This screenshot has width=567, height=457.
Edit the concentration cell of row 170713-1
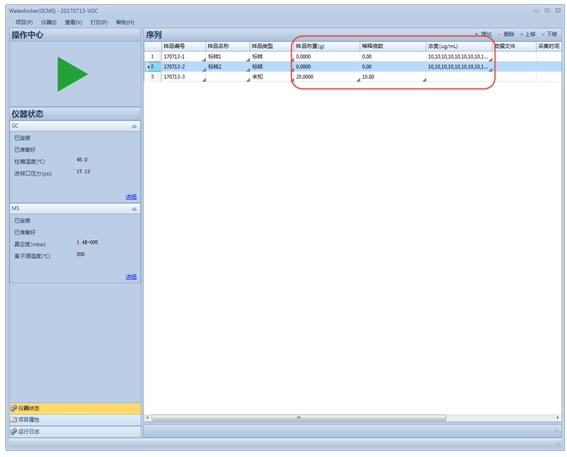pos(460,57)
